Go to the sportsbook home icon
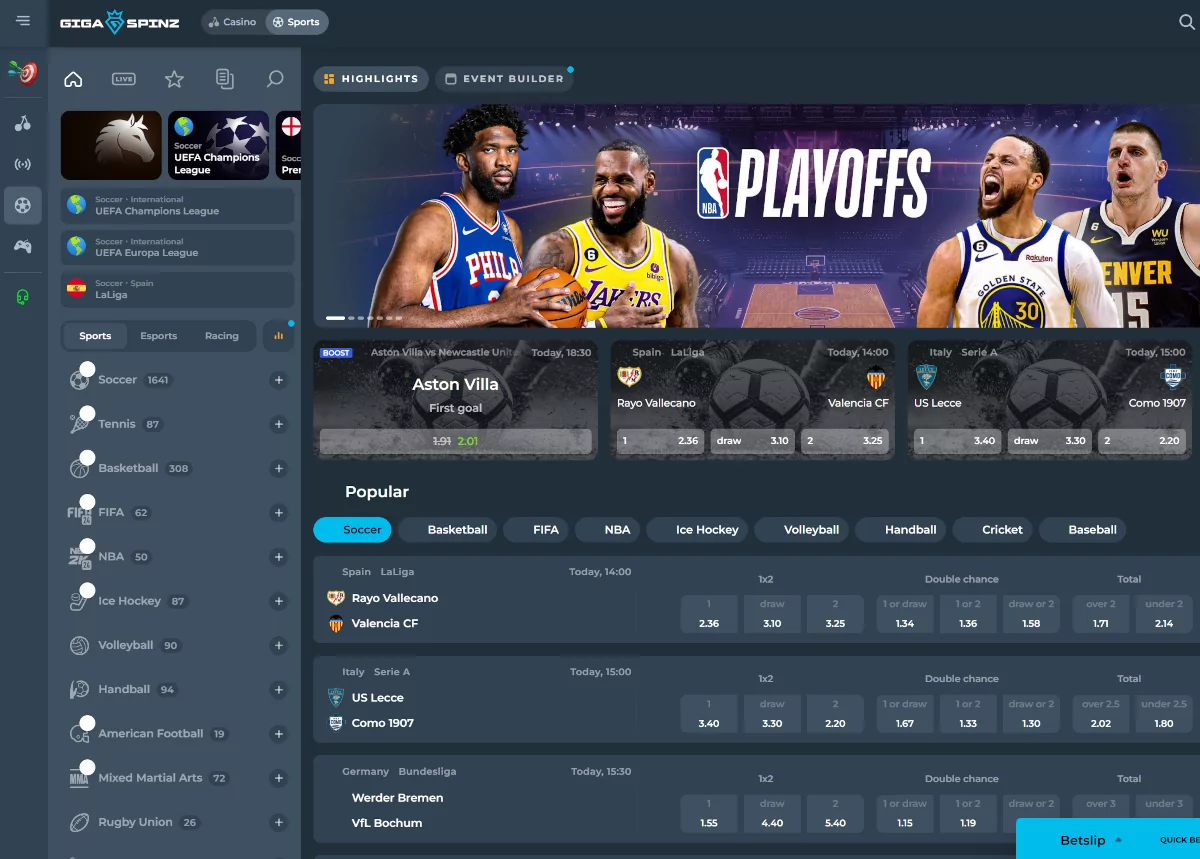1200x859 pixels. [x=73, y=80]
